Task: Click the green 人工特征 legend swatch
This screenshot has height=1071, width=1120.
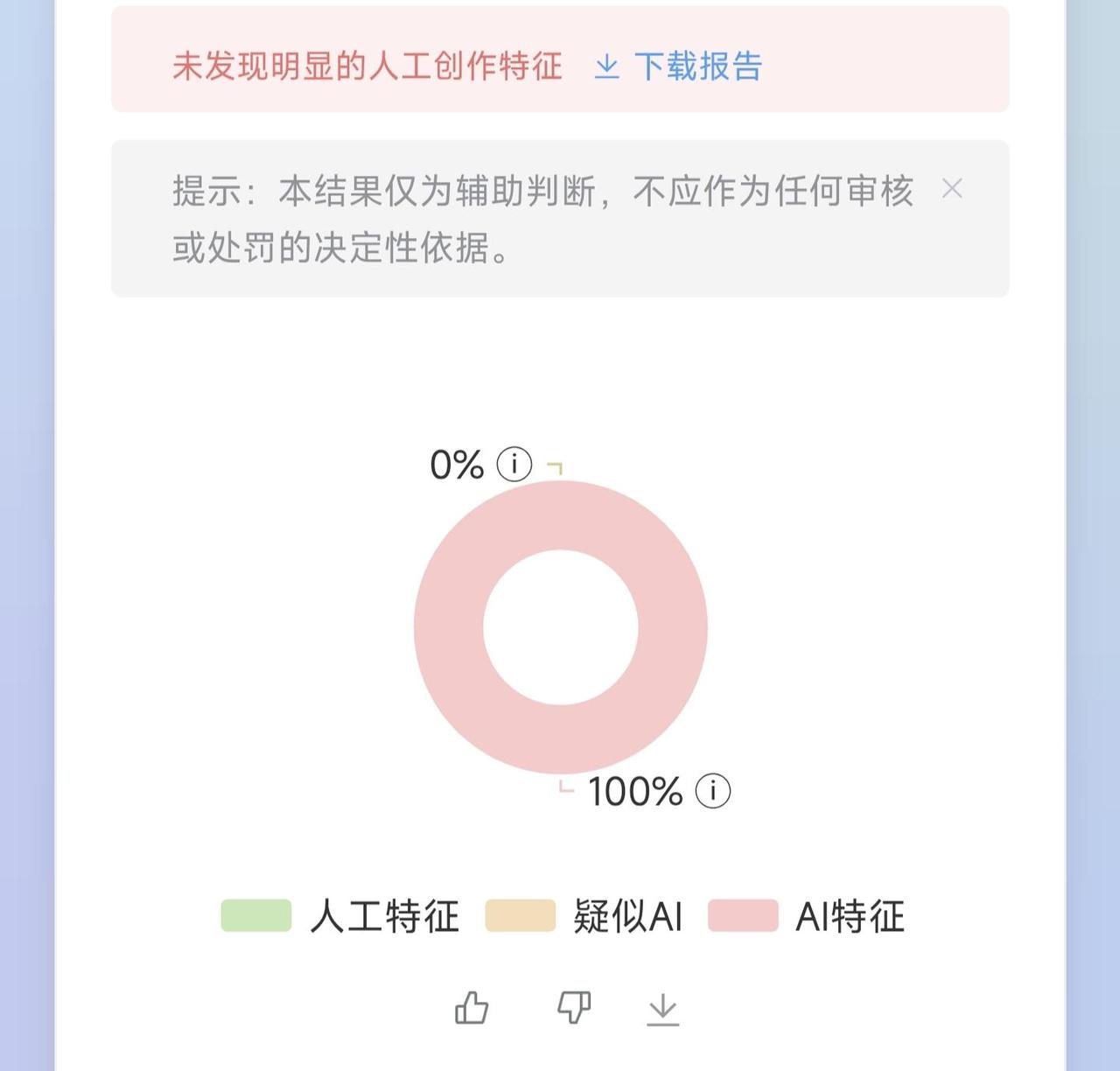Action: (x=255, y=915)
